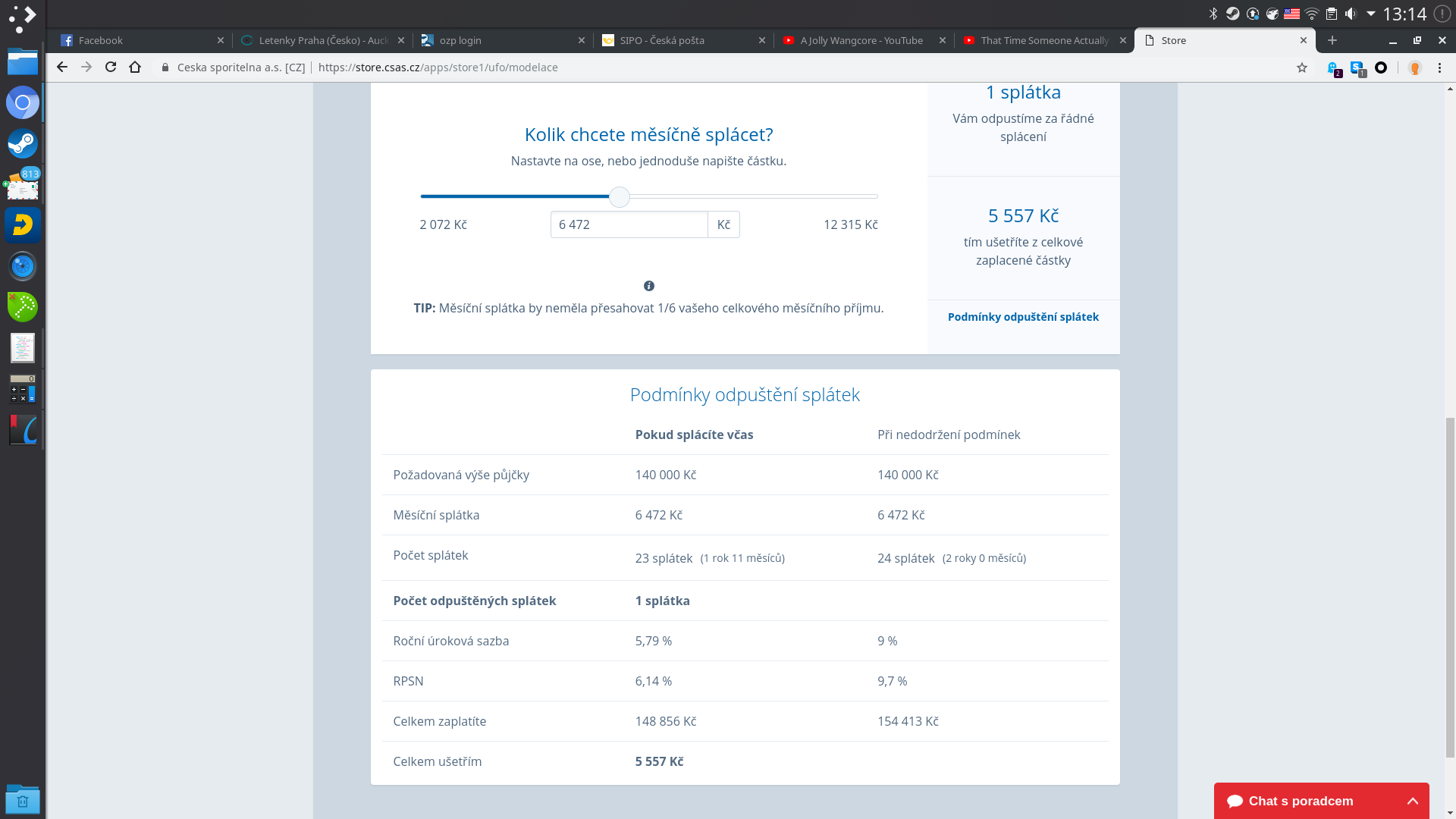The image size is (1456, 819).
Task: Open Podmínky odpuštění splátek link
Action: (1023, 317)
